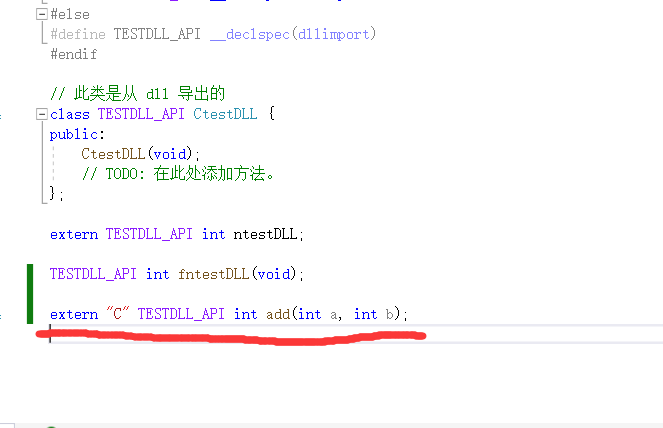Click the __declspec(dllimport) text
663x428 pixels.
(293, 34)
